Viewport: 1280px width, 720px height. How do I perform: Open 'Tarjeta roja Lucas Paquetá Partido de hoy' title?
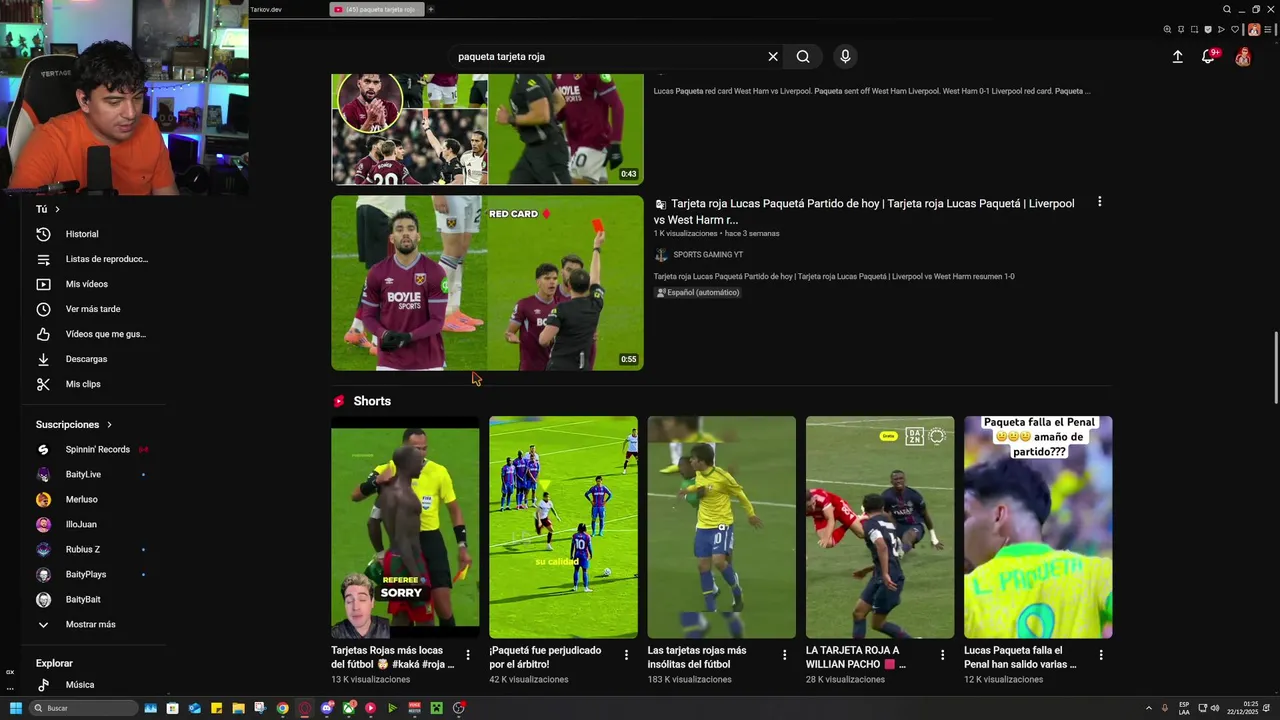[864, 211]
